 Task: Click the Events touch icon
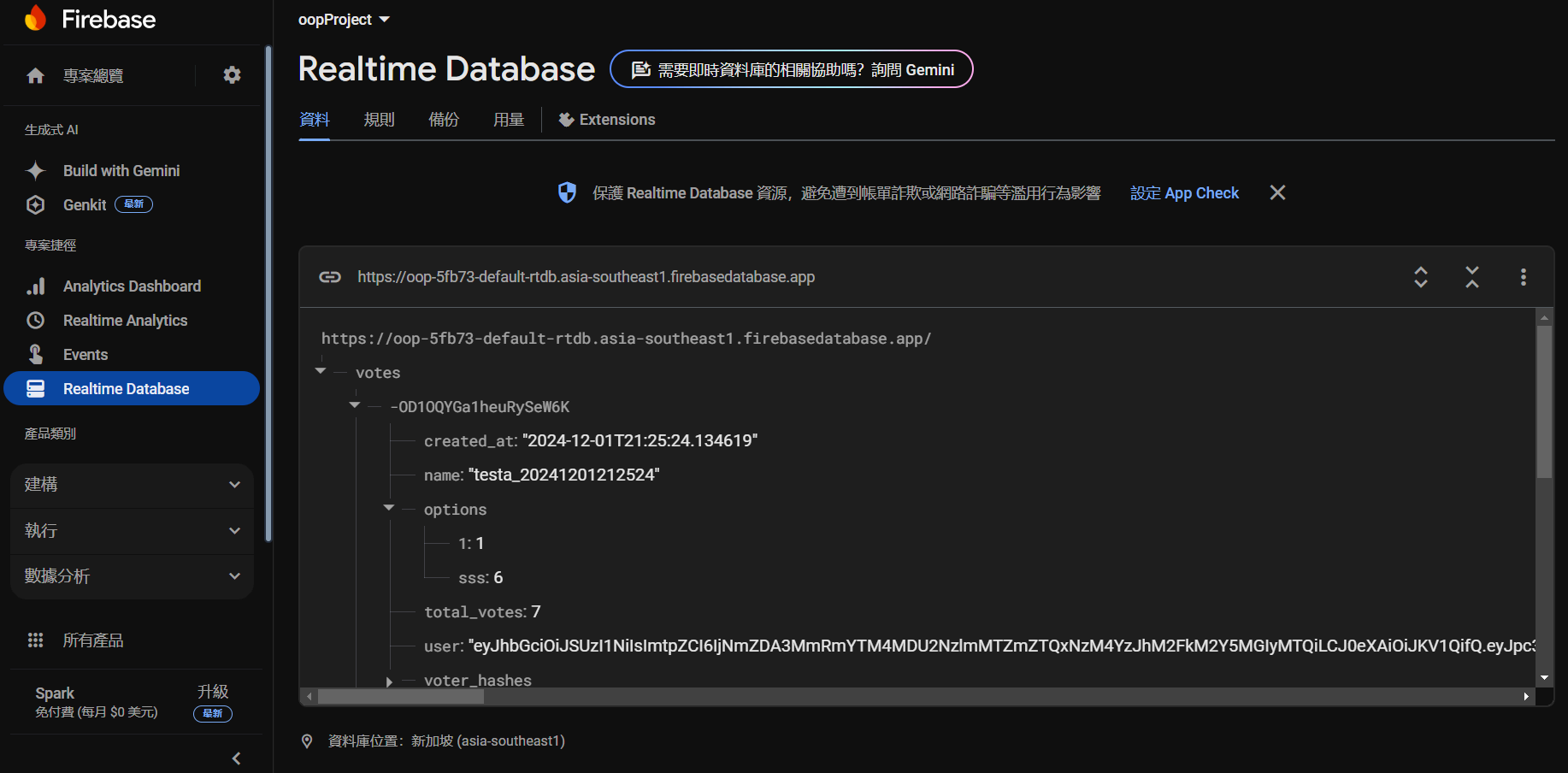tap(36, 354)
